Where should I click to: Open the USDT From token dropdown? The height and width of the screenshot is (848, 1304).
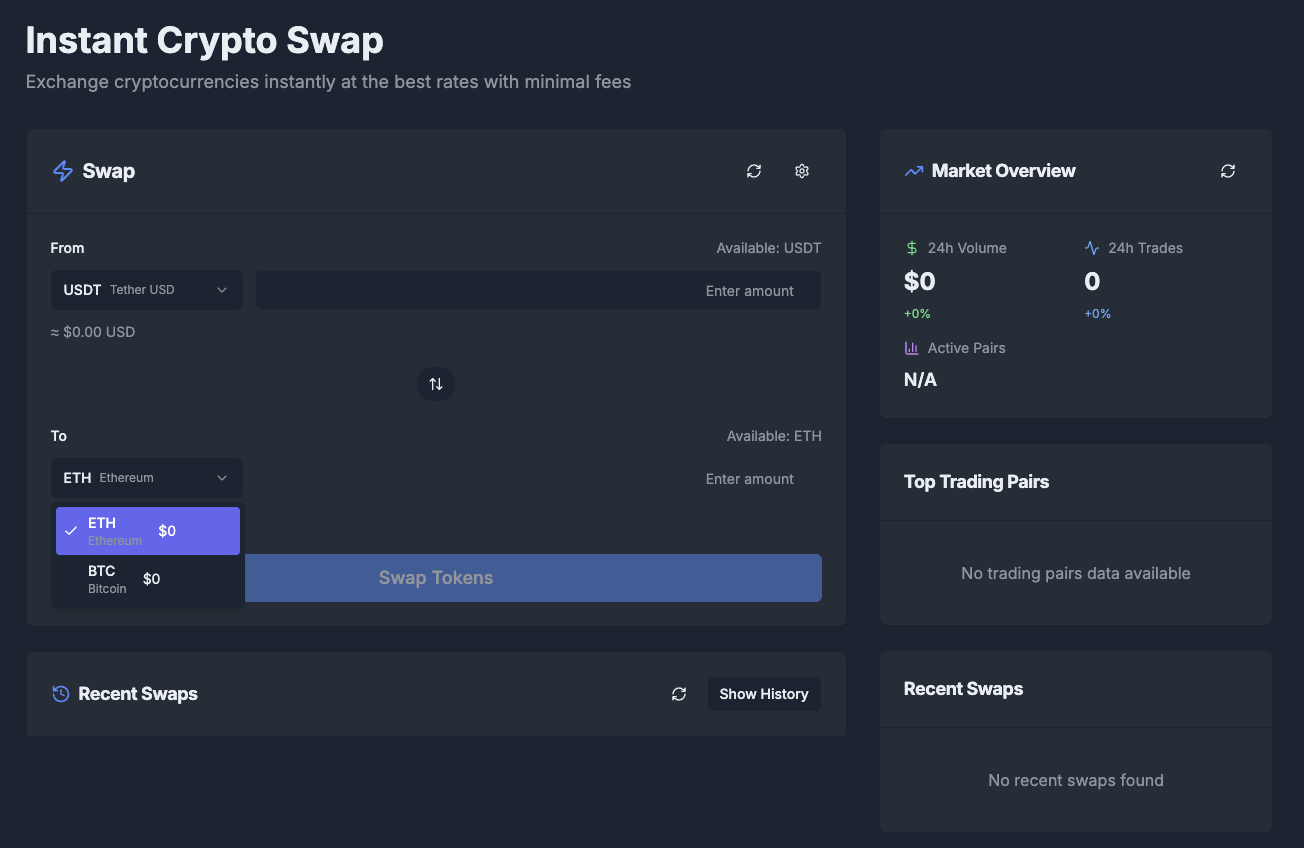(146, 290)
